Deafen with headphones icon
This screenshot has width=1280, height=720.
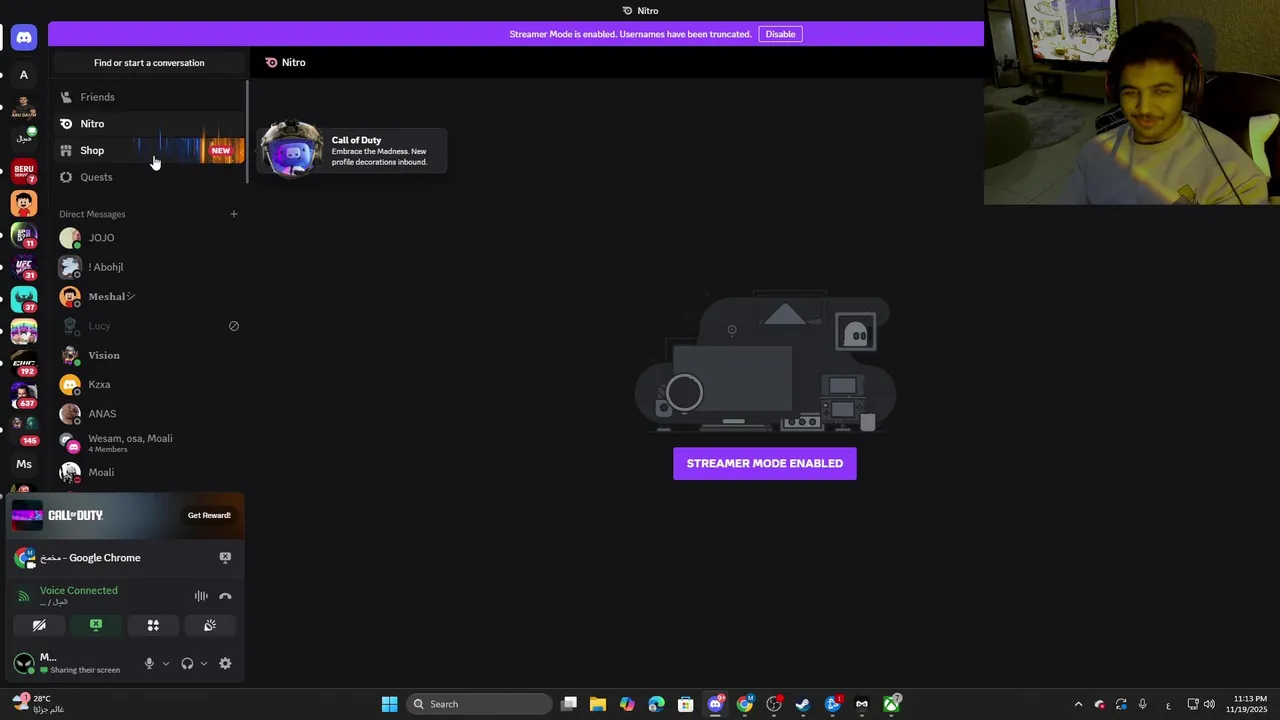(x=187, y=664)
